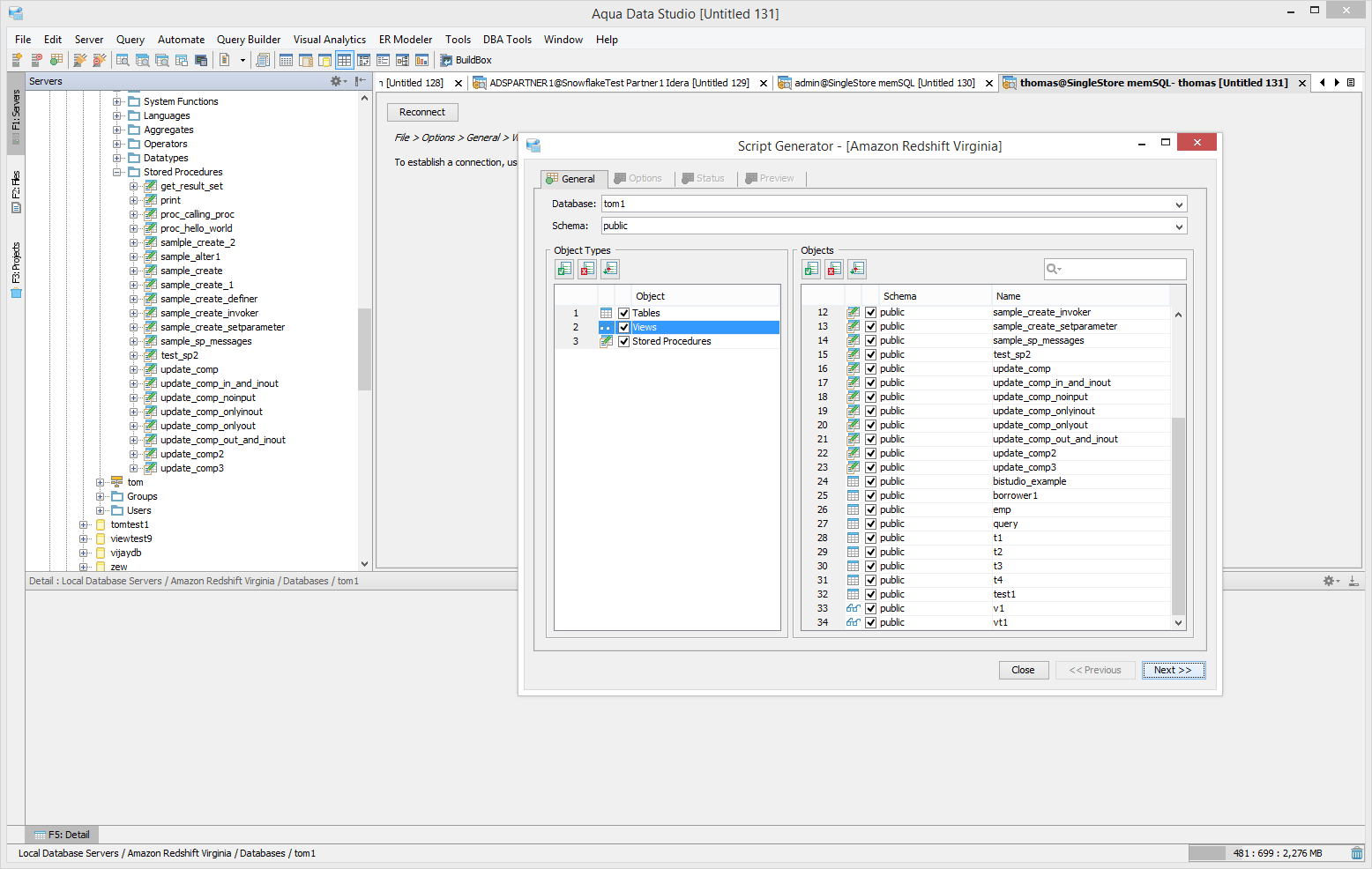Toggle the Stored Procedures object type checkbox
1372x869 pixels.
[x=624, y=341]
